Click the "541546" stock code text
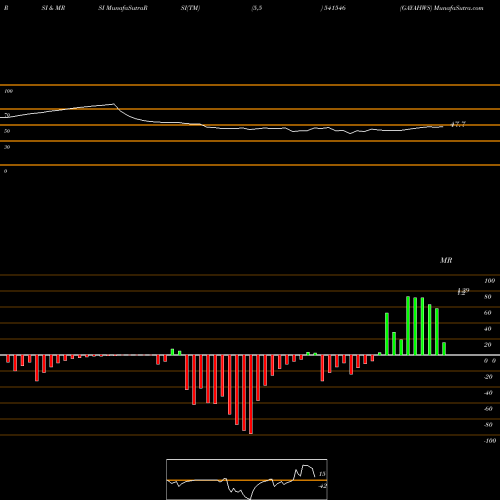 [x=335, y=8]
